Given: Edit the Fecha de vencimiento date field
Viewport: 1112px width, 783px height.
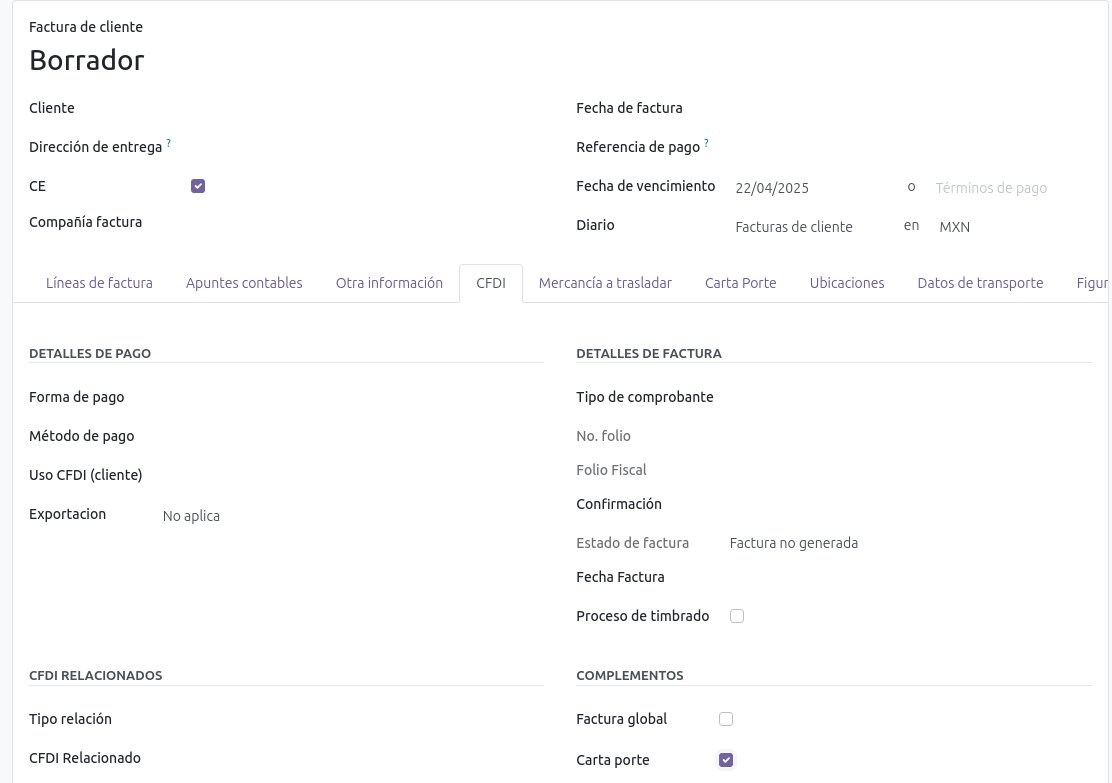Looking at the screenshot, I should [810, 188].
